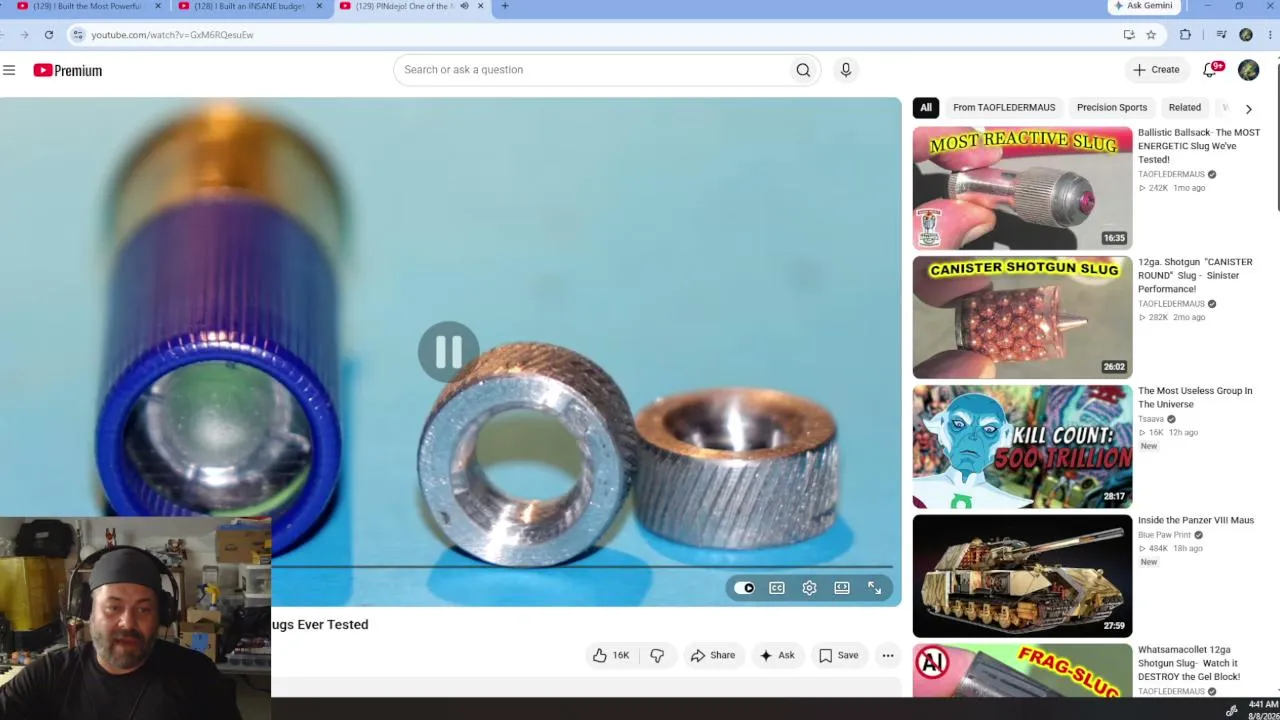Like the video with thumbs up
1280x720 pixels.
[611, 655]
